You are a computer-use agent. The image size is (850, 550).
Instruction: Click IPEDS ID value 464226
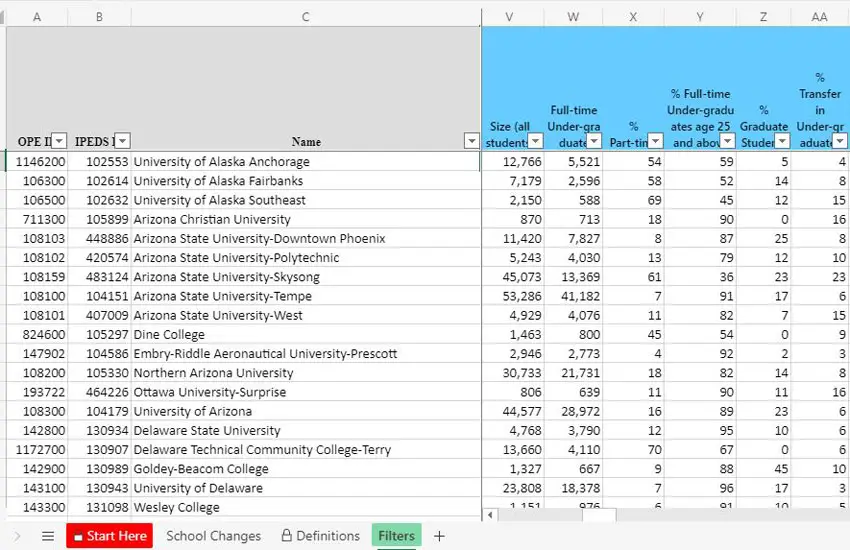[x=99, y=392]
